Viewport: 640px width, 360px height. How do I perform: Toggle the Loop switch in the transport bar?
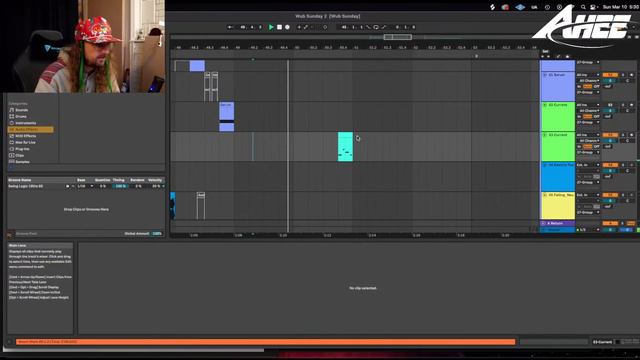[376, 27]
